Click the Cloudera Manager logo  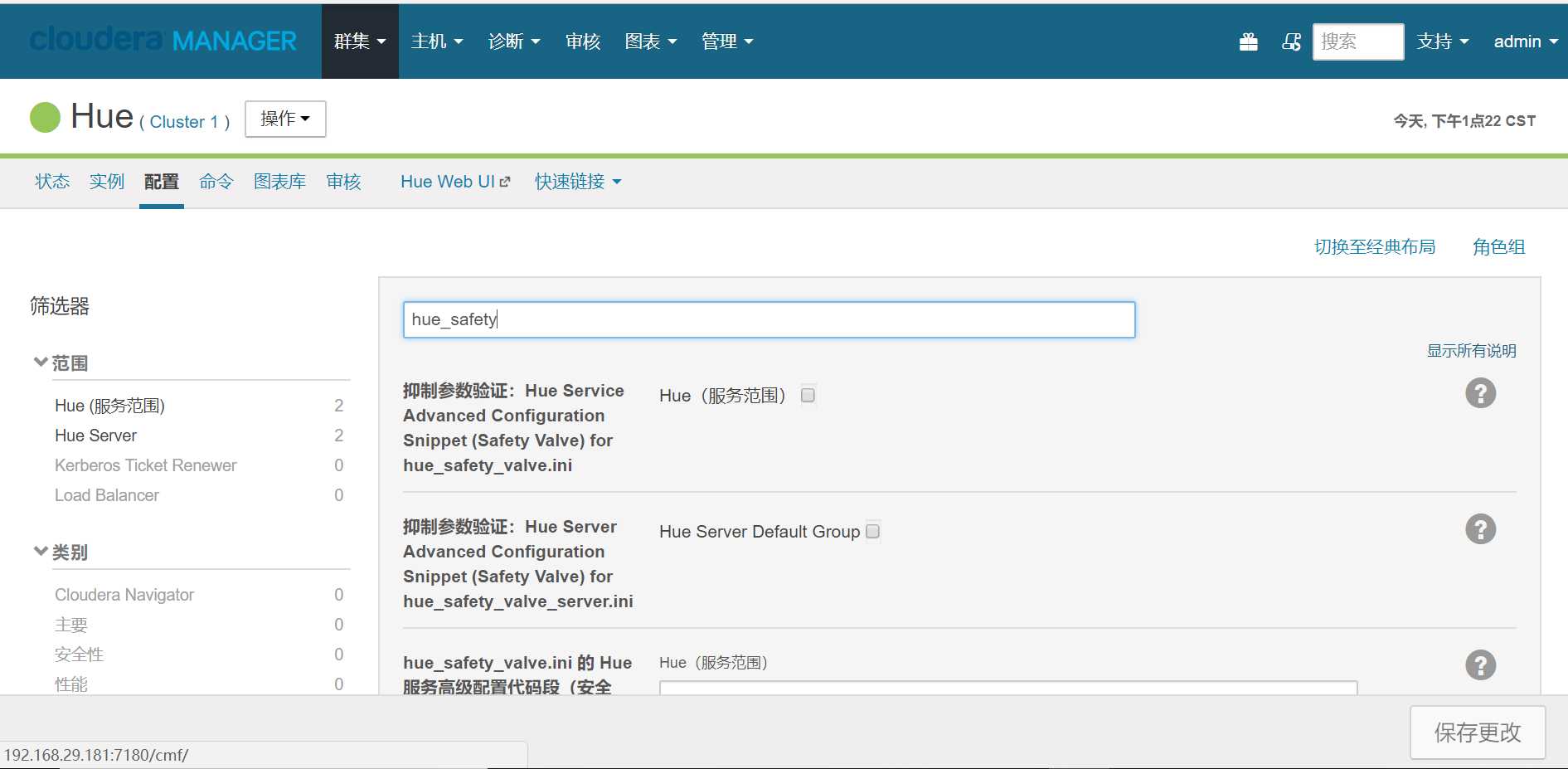tap(163, 40)
